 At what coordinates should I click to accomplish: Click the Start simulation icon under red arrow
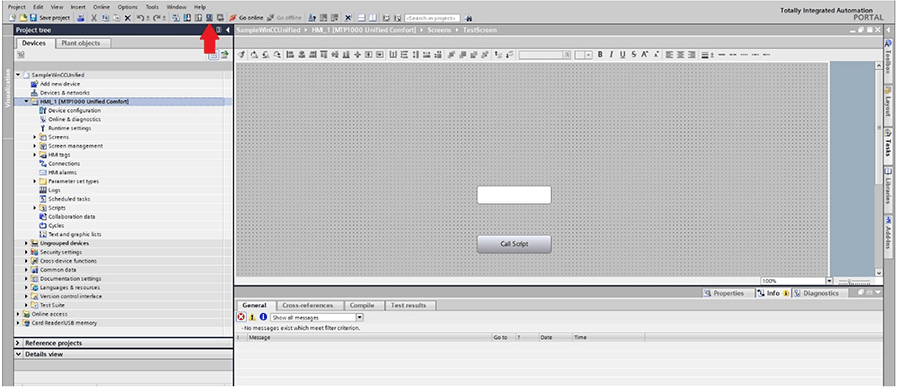point(210,18)
